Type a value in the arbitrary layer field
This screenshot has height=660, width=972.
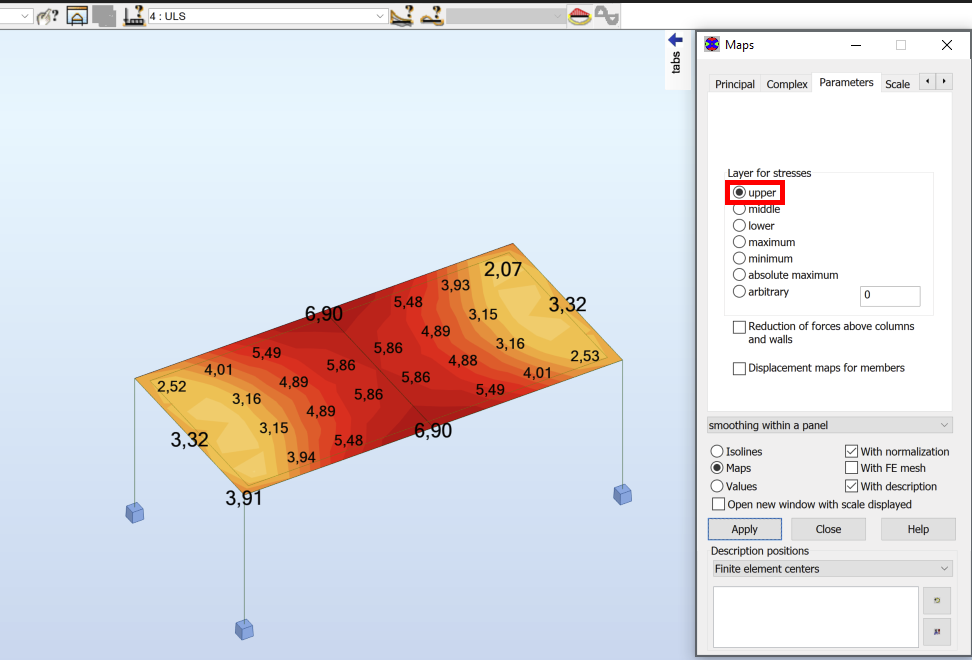pos(889,296)
